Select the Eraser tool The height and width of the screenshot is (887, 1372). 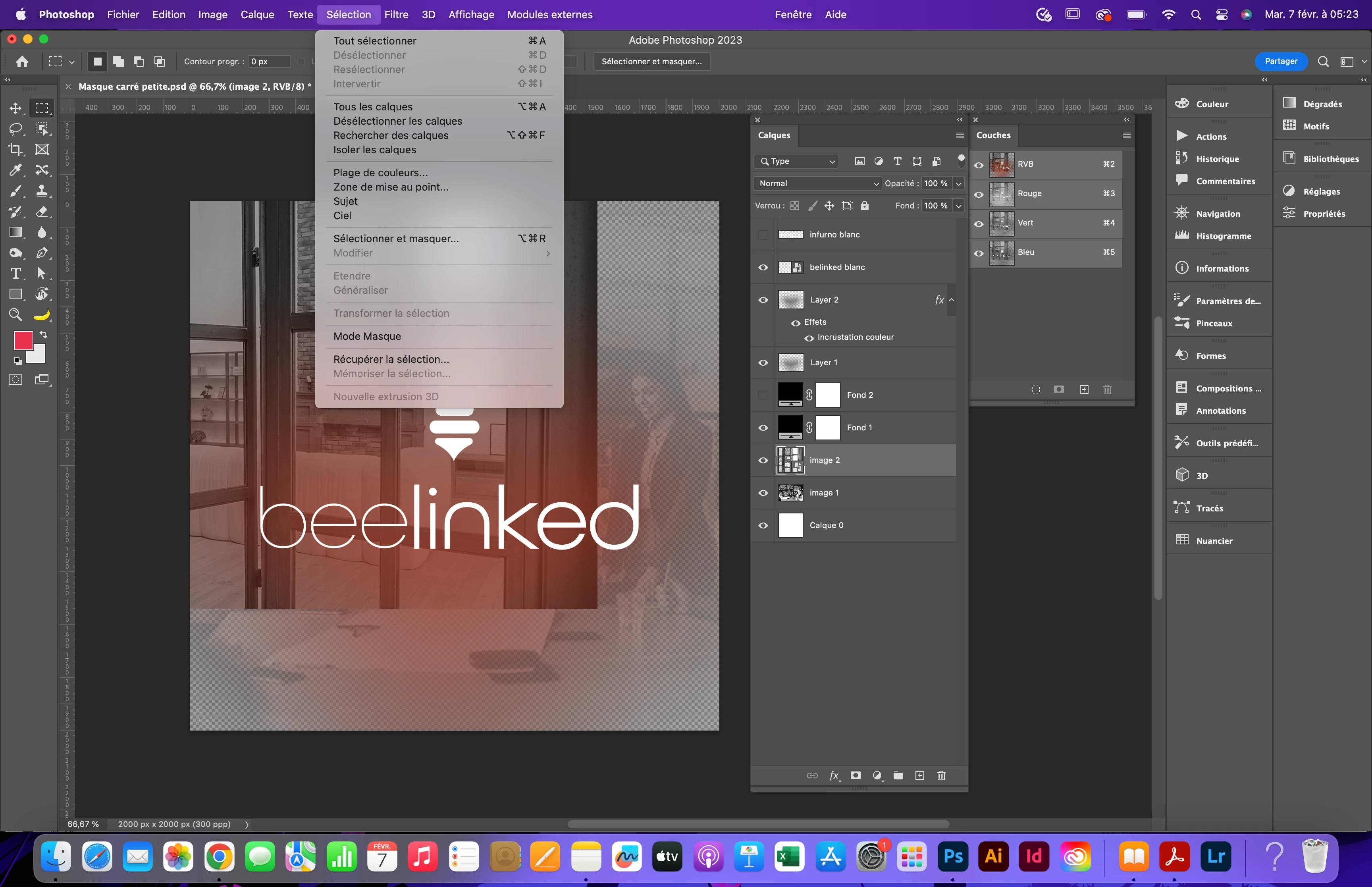coord(42,211)
